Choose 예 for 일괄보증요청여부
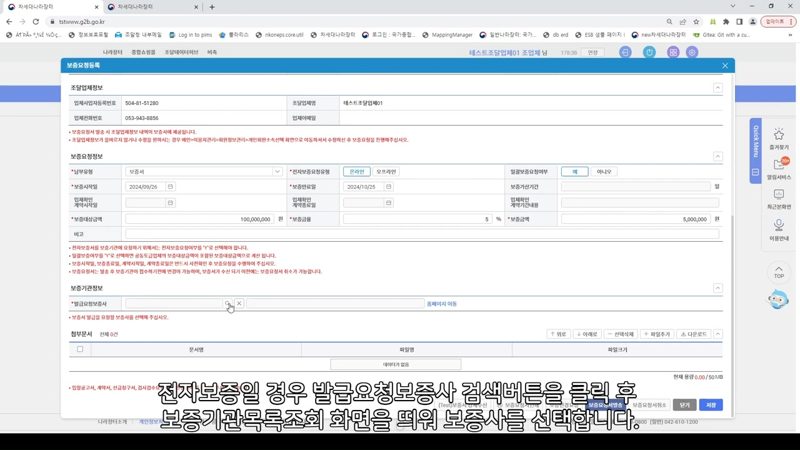 click(x=574, y=171)
